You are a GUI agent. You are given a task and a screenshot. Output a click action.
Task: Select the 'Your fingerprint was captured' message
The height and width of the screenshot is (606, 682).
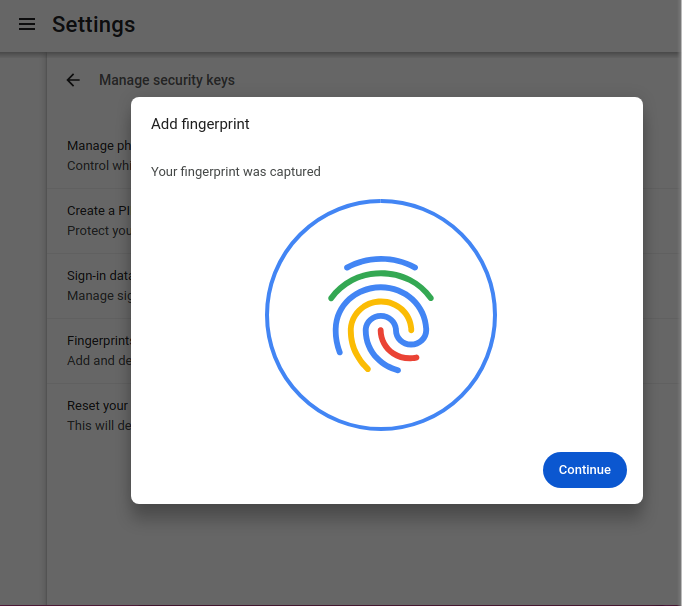pos(236,172)
